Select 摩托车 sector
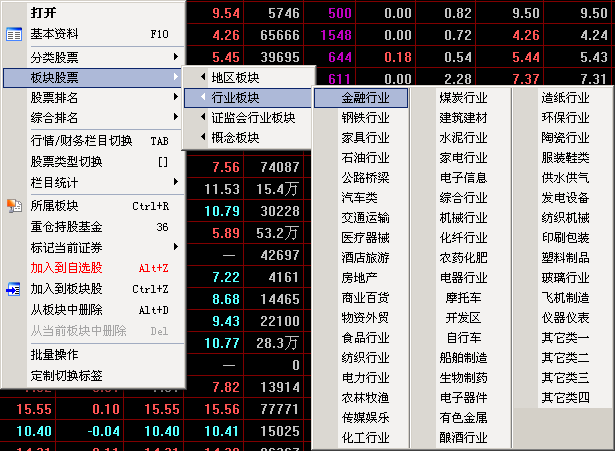This screenshot has height=451, width=615. 463,298
